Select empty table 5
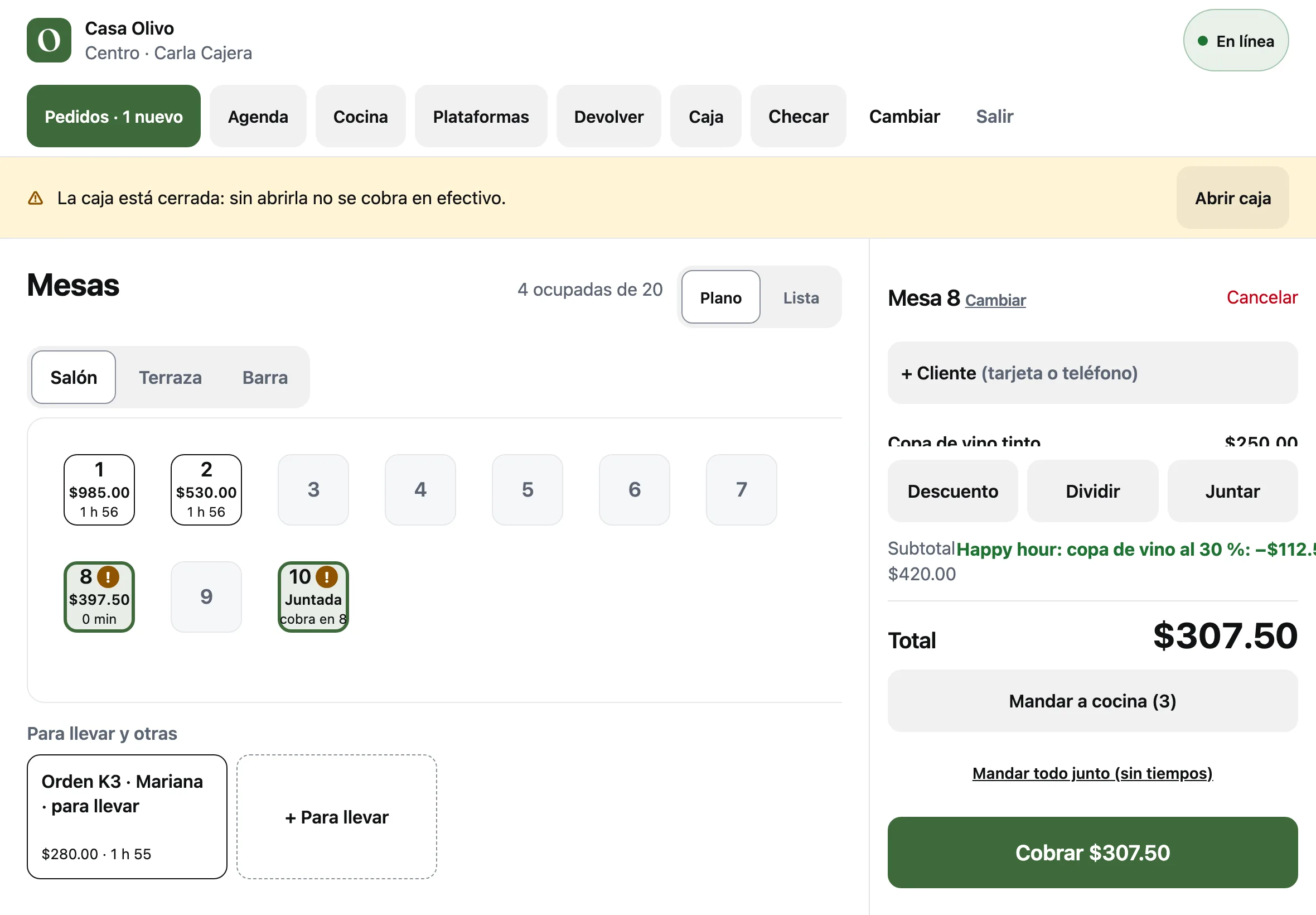This screenshot has height=915, width=1316. pos(528,490)
